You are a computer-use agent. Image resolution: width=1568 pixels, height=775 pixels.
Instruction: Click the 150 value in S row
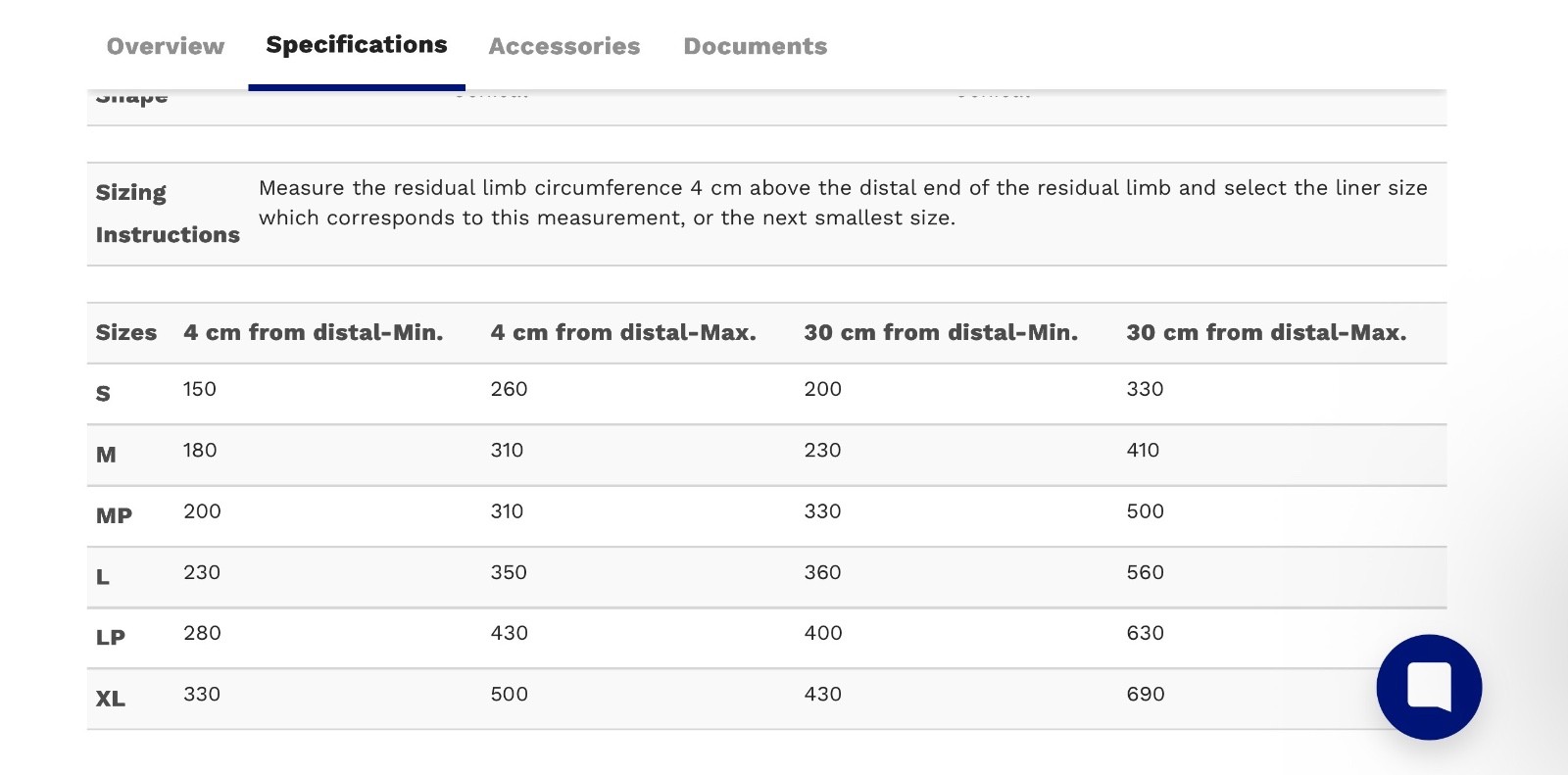[x=200, y=389]
